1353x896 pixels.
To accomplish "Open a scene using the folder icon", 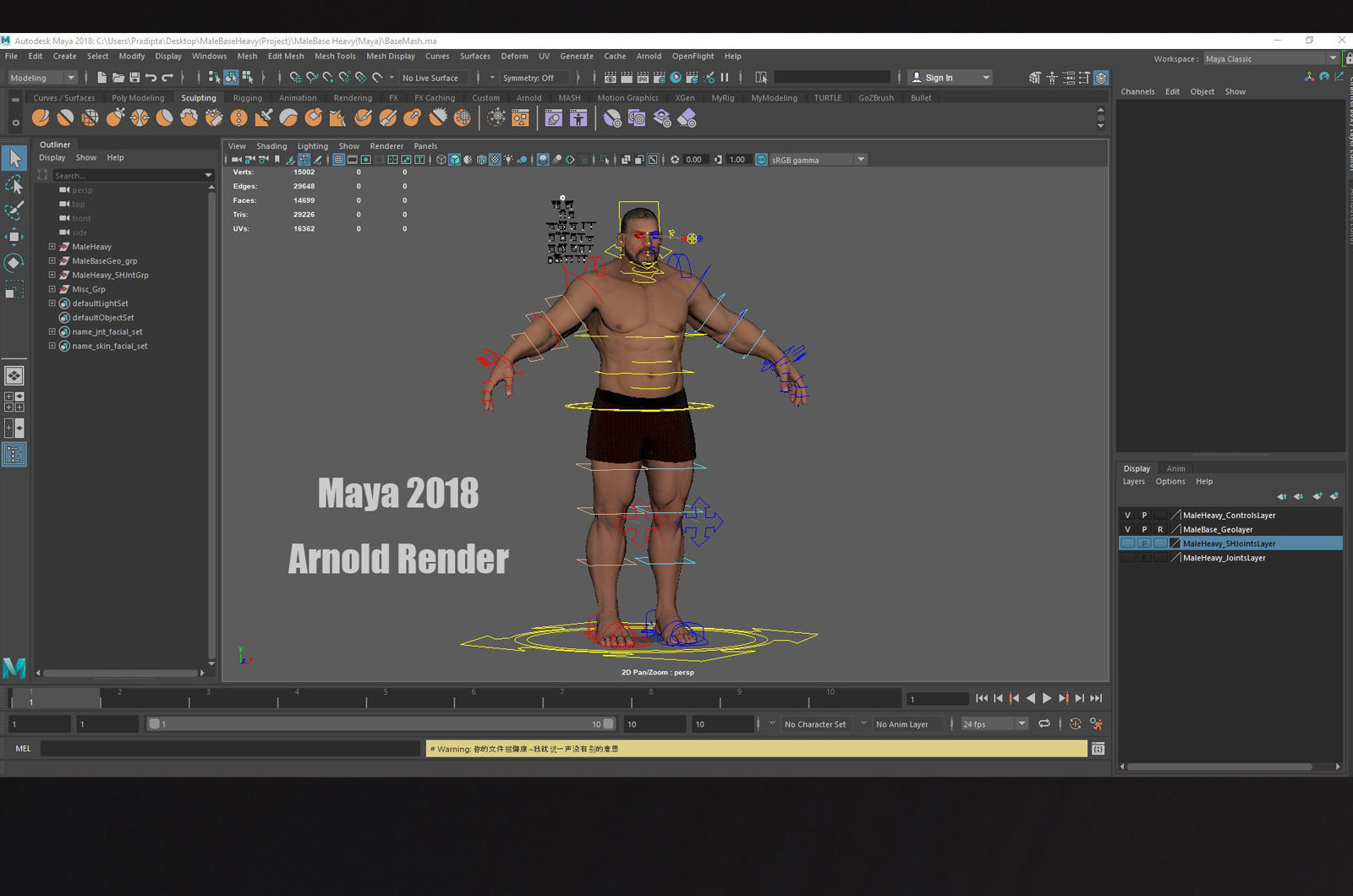I will pos(118,78).
